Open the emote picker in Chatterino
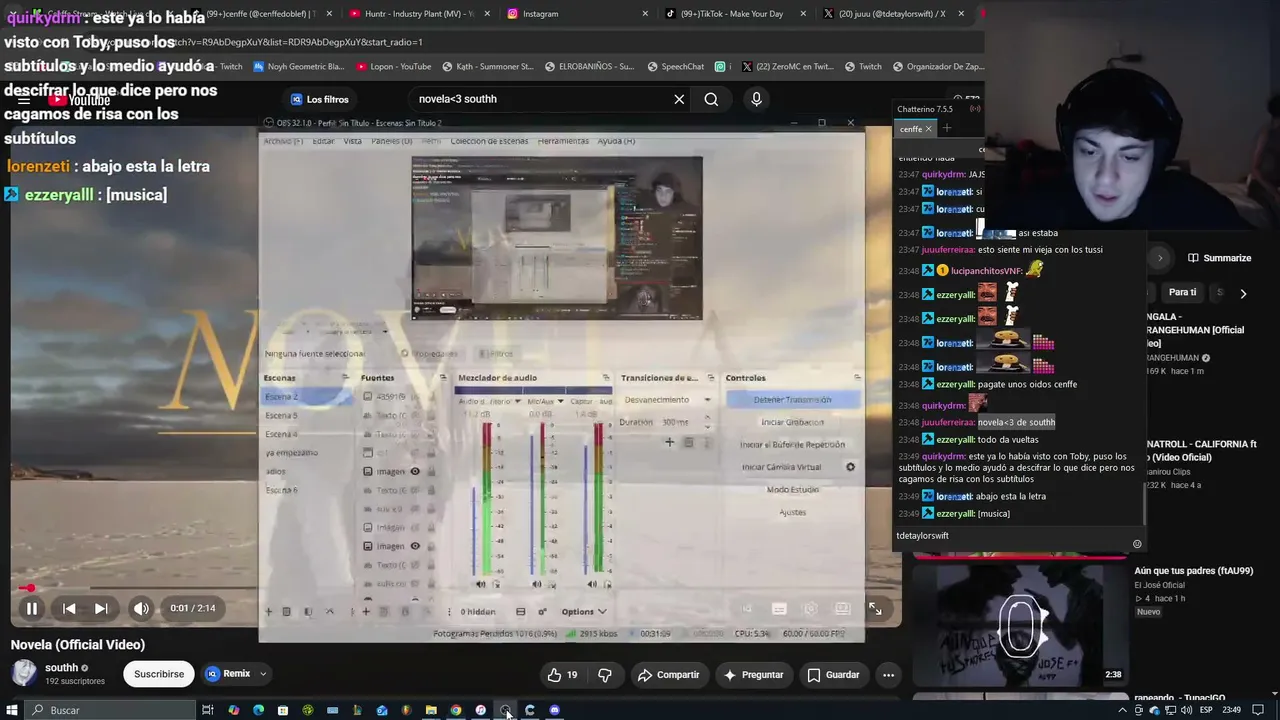 pos(1137,544)
